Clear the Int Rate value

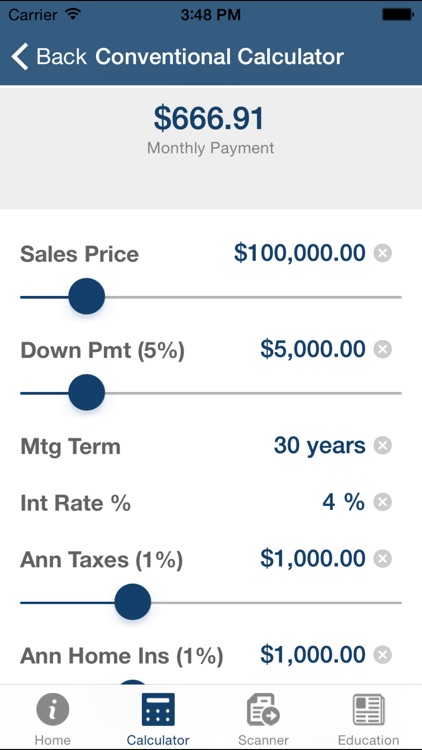pyautogui.click(x=382, y=502)
